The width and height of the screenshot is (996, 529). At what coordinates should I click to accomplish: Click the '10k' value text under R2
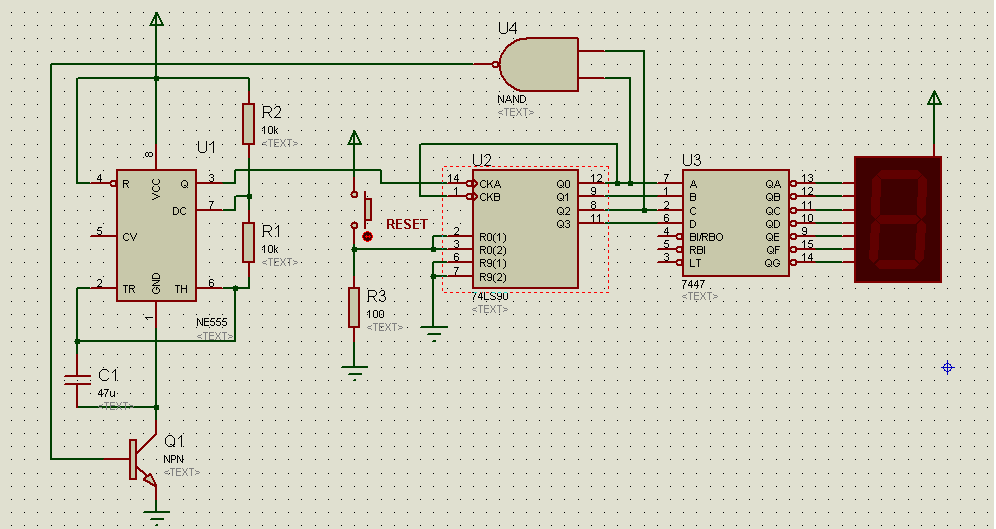pyautogui.click(x=270, y=130)
